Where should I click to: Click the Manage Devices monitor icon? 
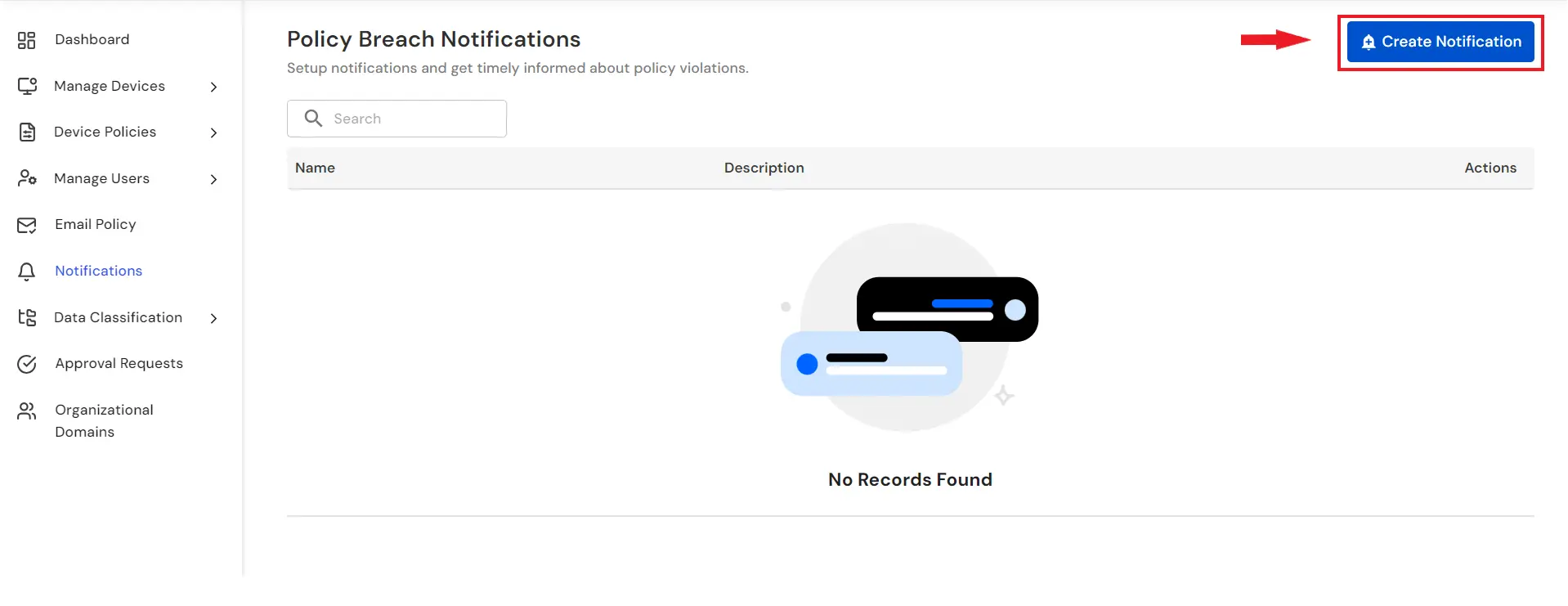[27, 86]
